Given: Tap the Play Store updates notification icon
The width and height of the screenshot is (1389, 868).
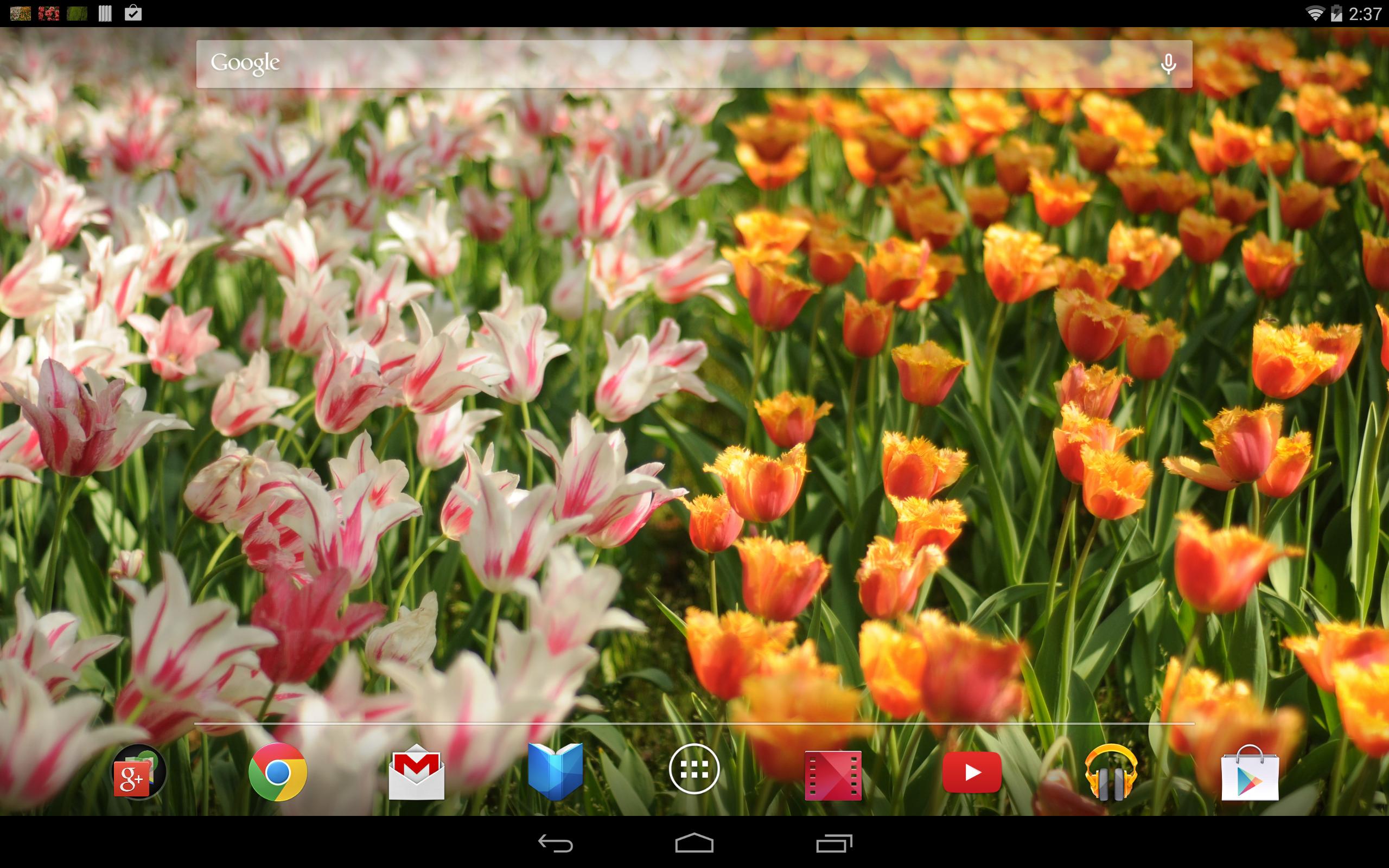Looking at the screenshot, I should (133, 12).
